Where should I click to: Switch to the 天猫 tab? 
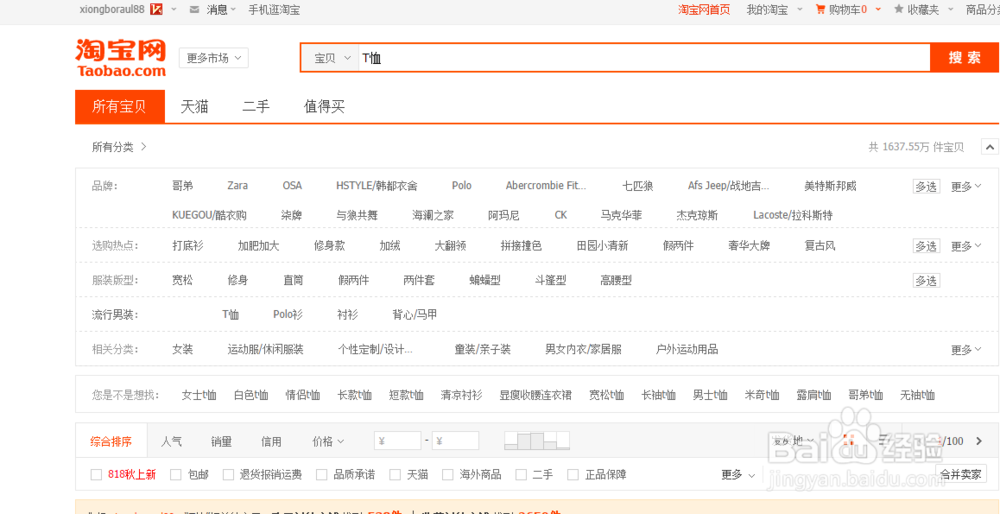click(x=195, y=106)
